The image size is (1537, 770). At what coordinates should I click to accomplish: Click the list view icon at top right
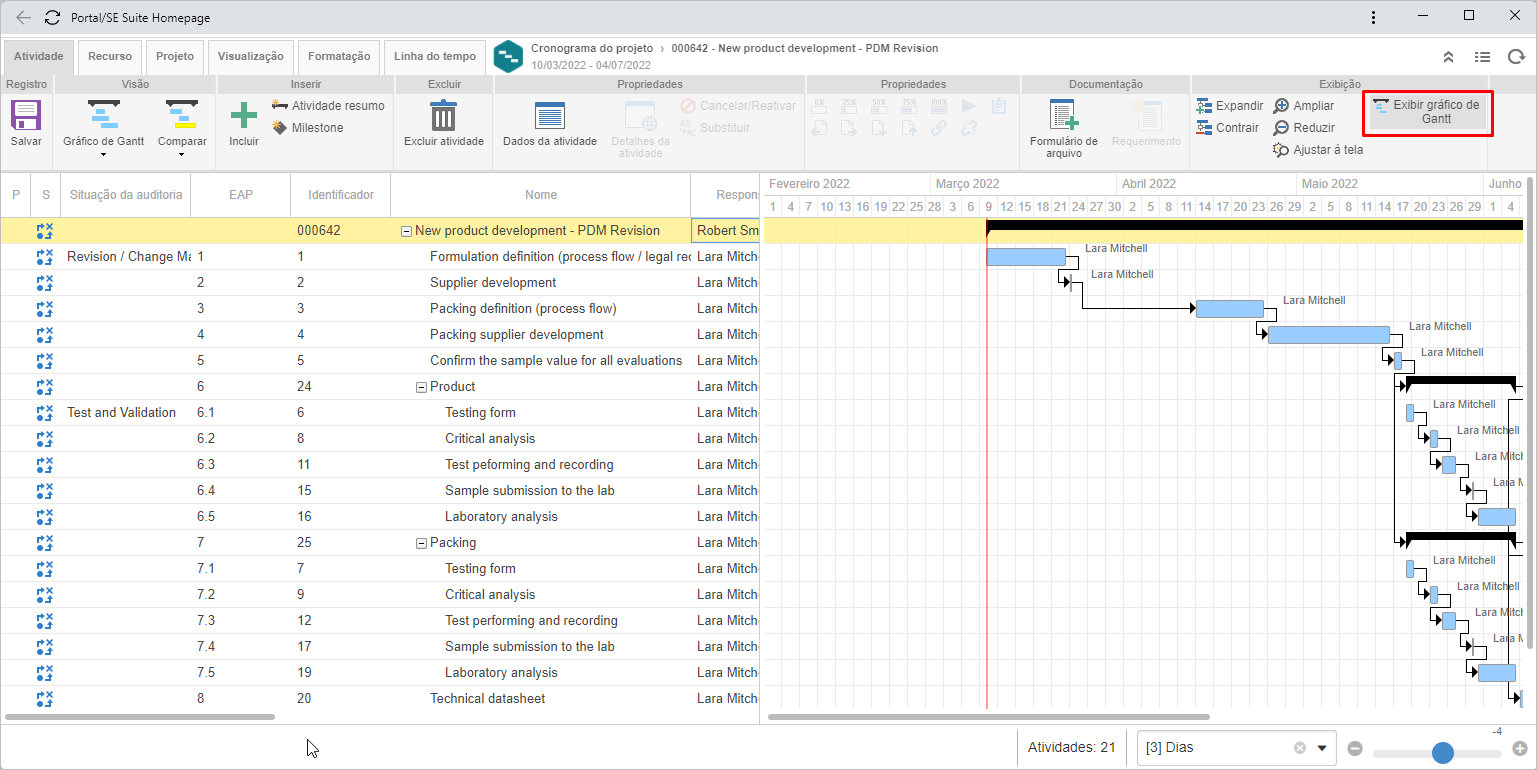pyautogui.click(x=1482, y=57)
